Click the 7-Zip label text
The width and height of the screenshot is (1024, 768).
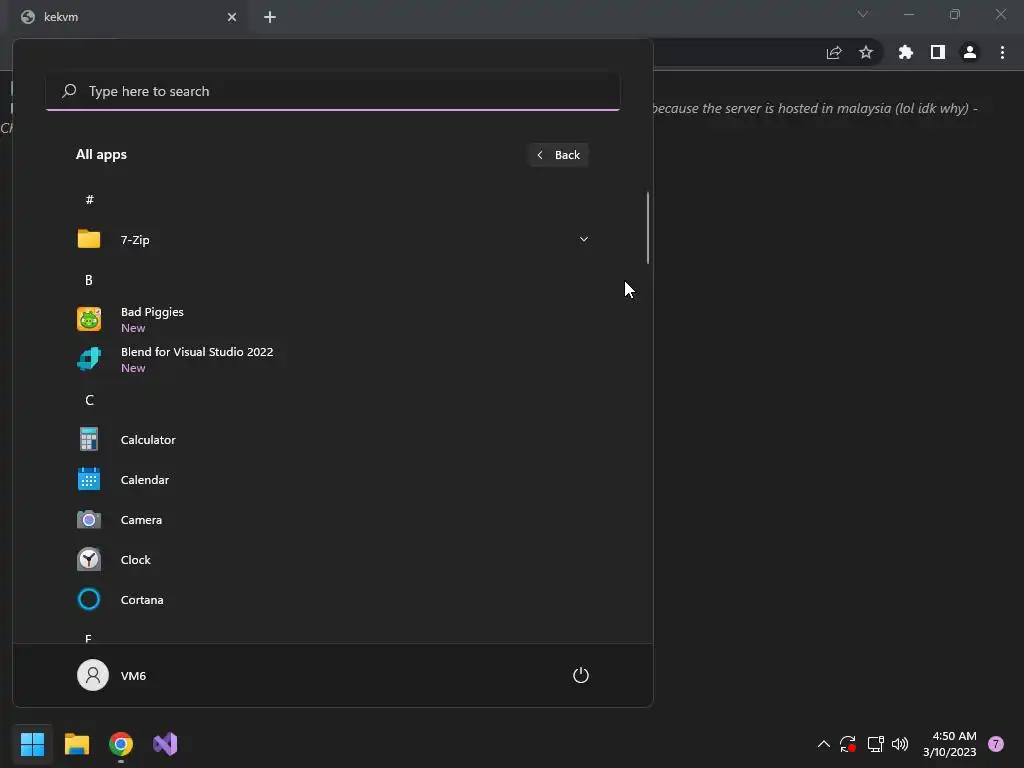point(135,240)
